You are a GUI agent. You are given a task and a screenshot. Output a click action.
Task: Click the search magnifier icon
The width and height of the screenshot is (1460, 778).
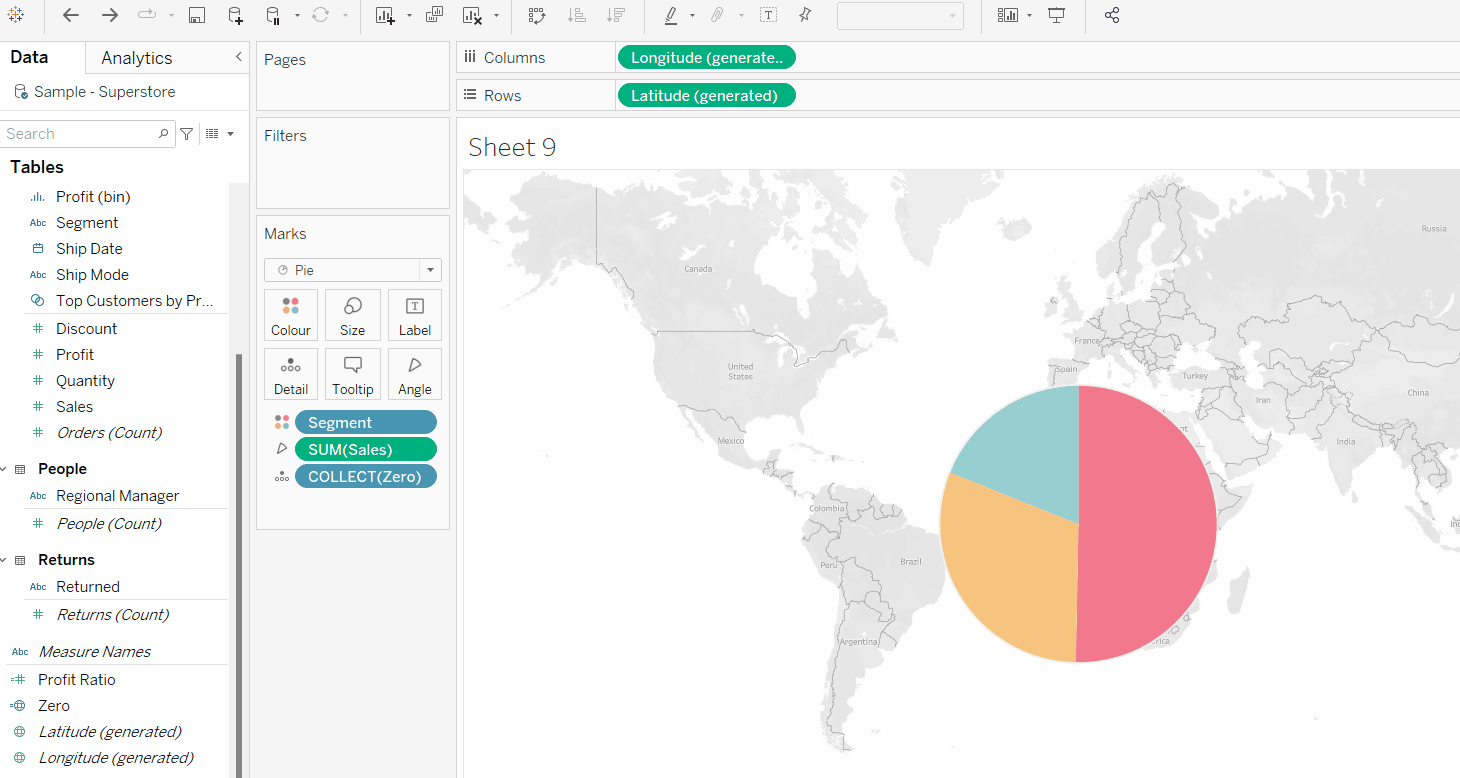click(164, 134)
